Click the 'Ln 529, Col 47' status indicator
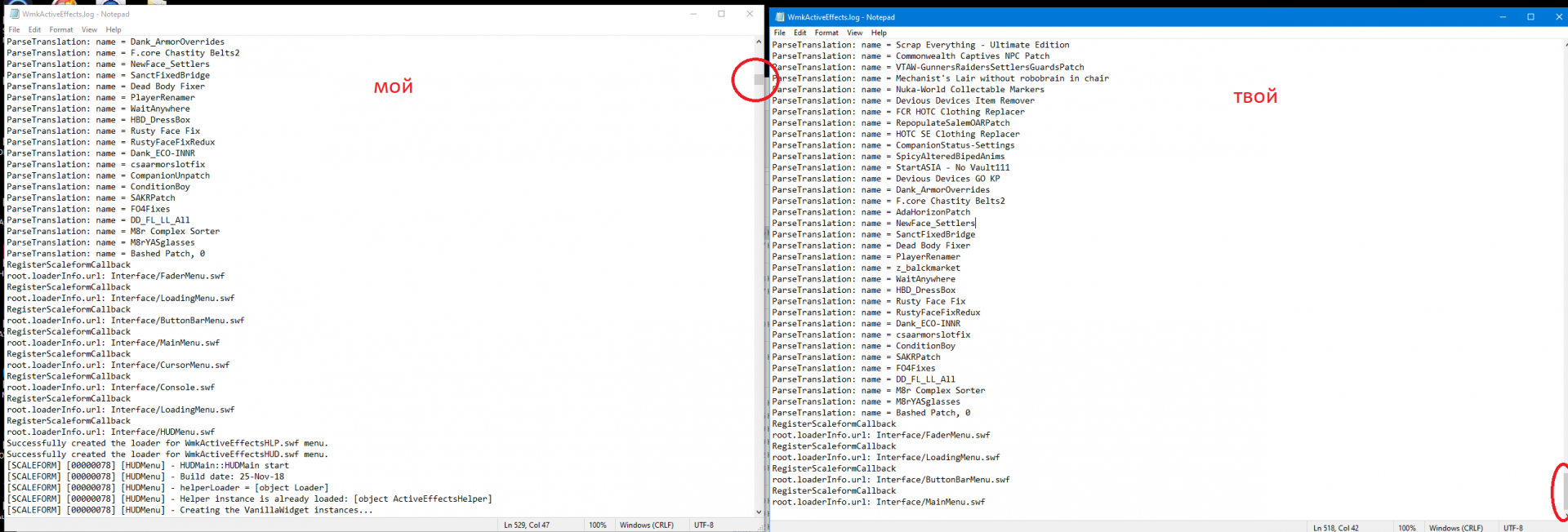1568x532 pixels. pyautogui.click(x=527, y=525)
